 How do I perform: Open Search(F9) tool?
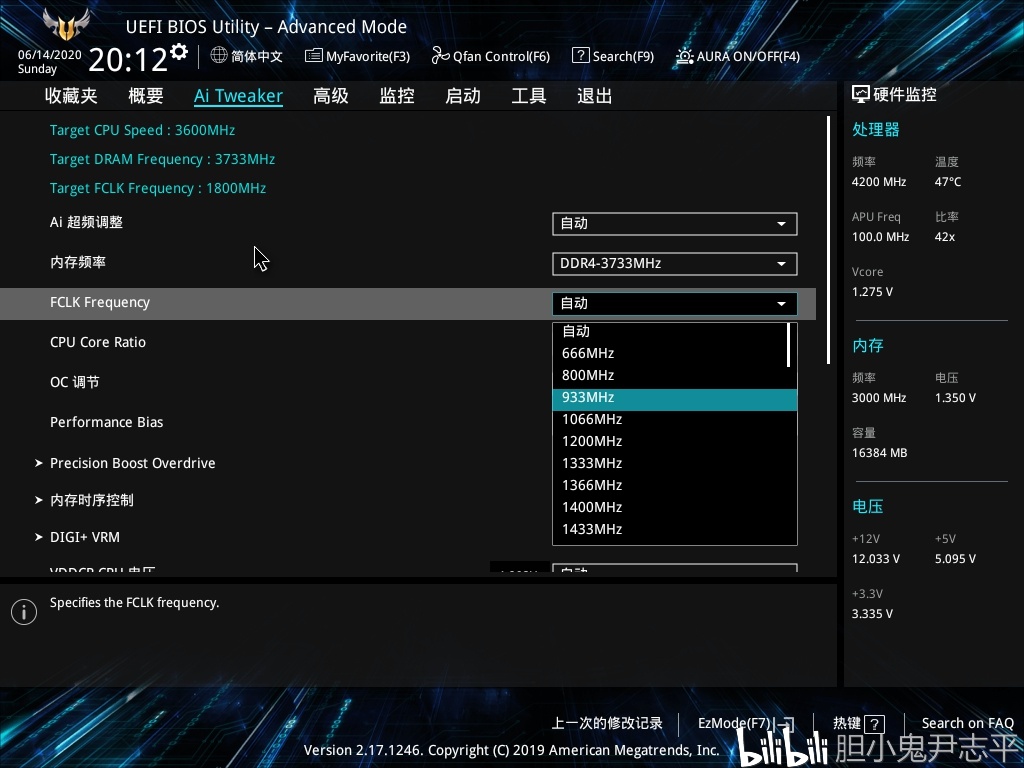[613, 56]
